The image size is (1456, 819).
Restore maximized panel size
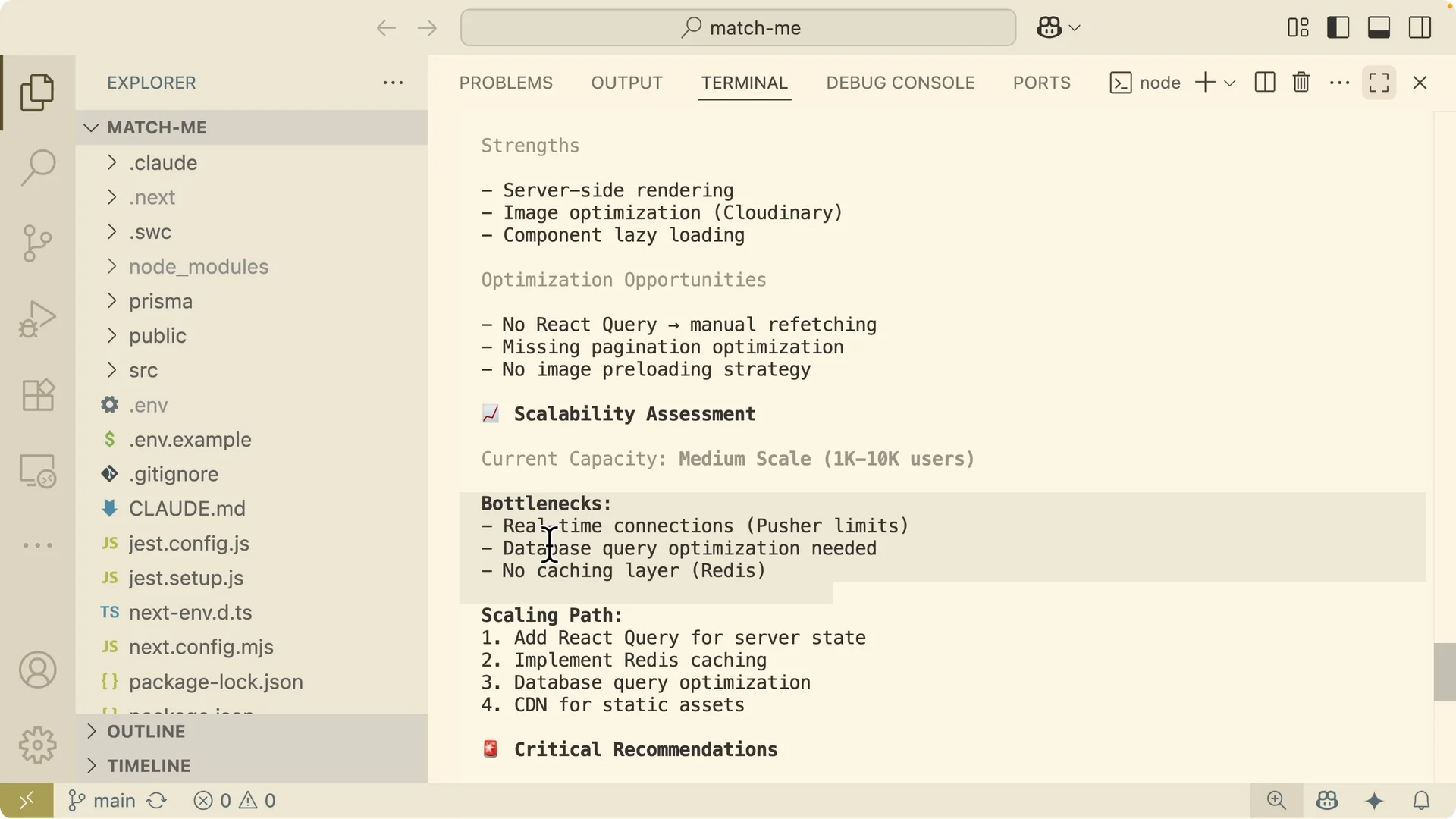[1379, 83]
